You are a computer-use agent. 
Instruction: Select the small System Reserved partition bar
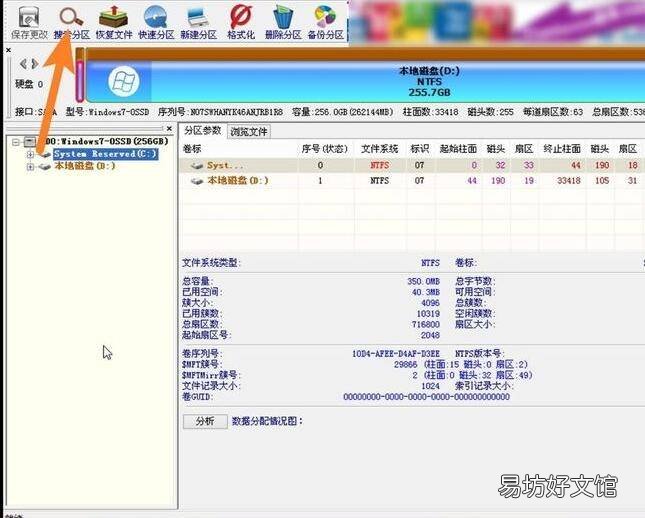80,75
